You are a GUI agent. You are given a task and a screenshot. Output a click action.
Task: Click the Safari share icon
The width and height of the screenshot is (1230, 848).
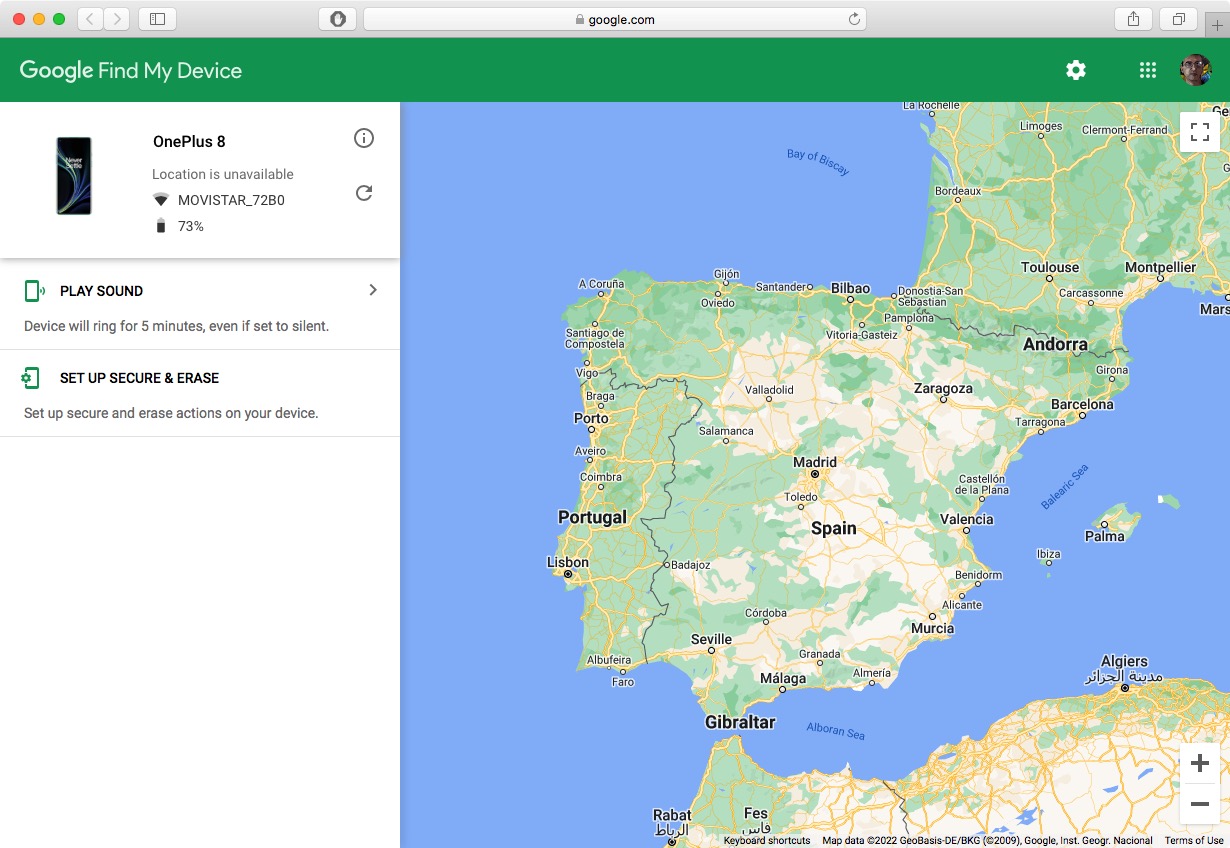click(1133, 19)
